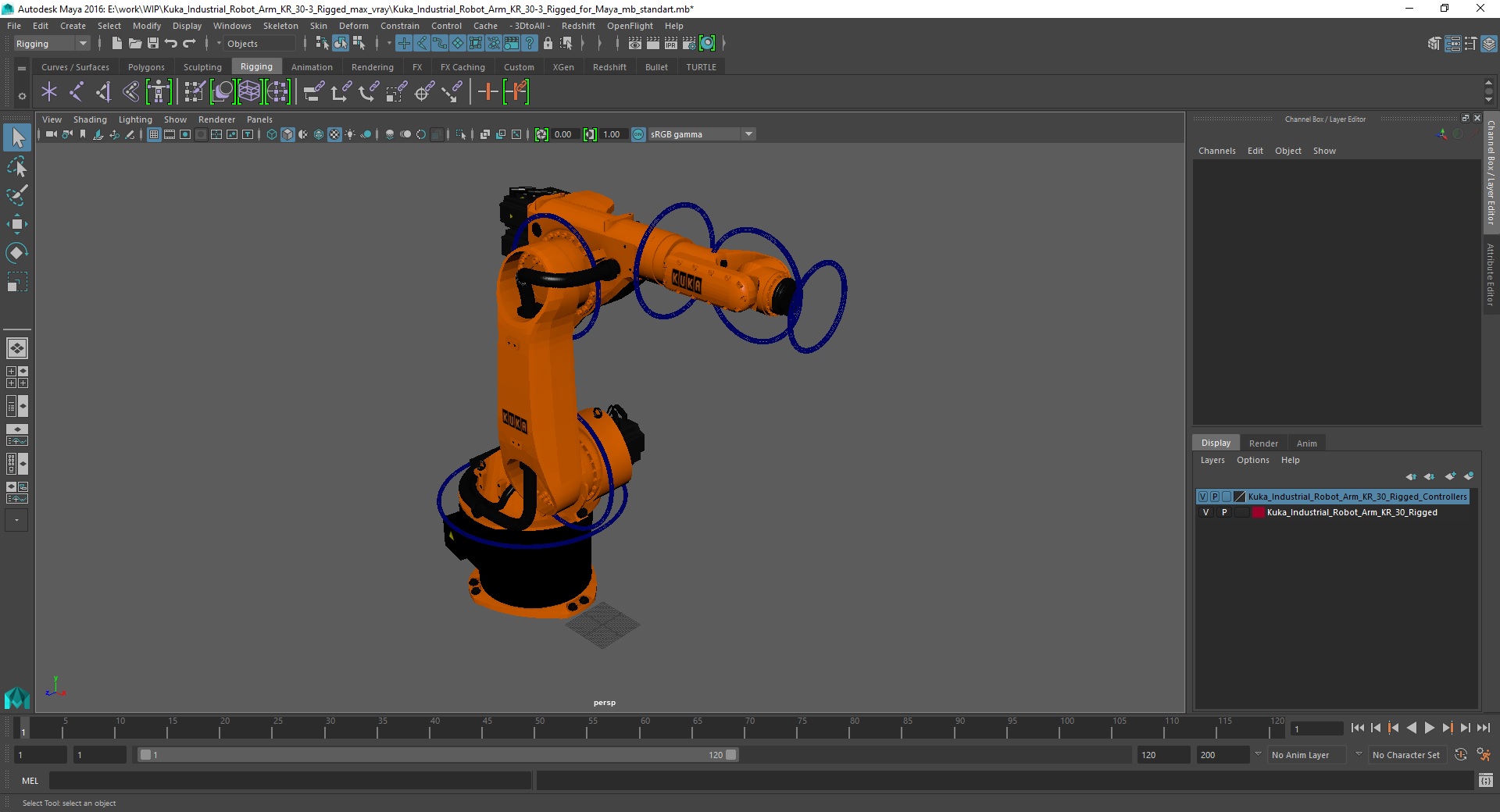This screenshot has height=812, width=1500.
Task: Click Go to start of playback range
Action: click(1358, 728)
